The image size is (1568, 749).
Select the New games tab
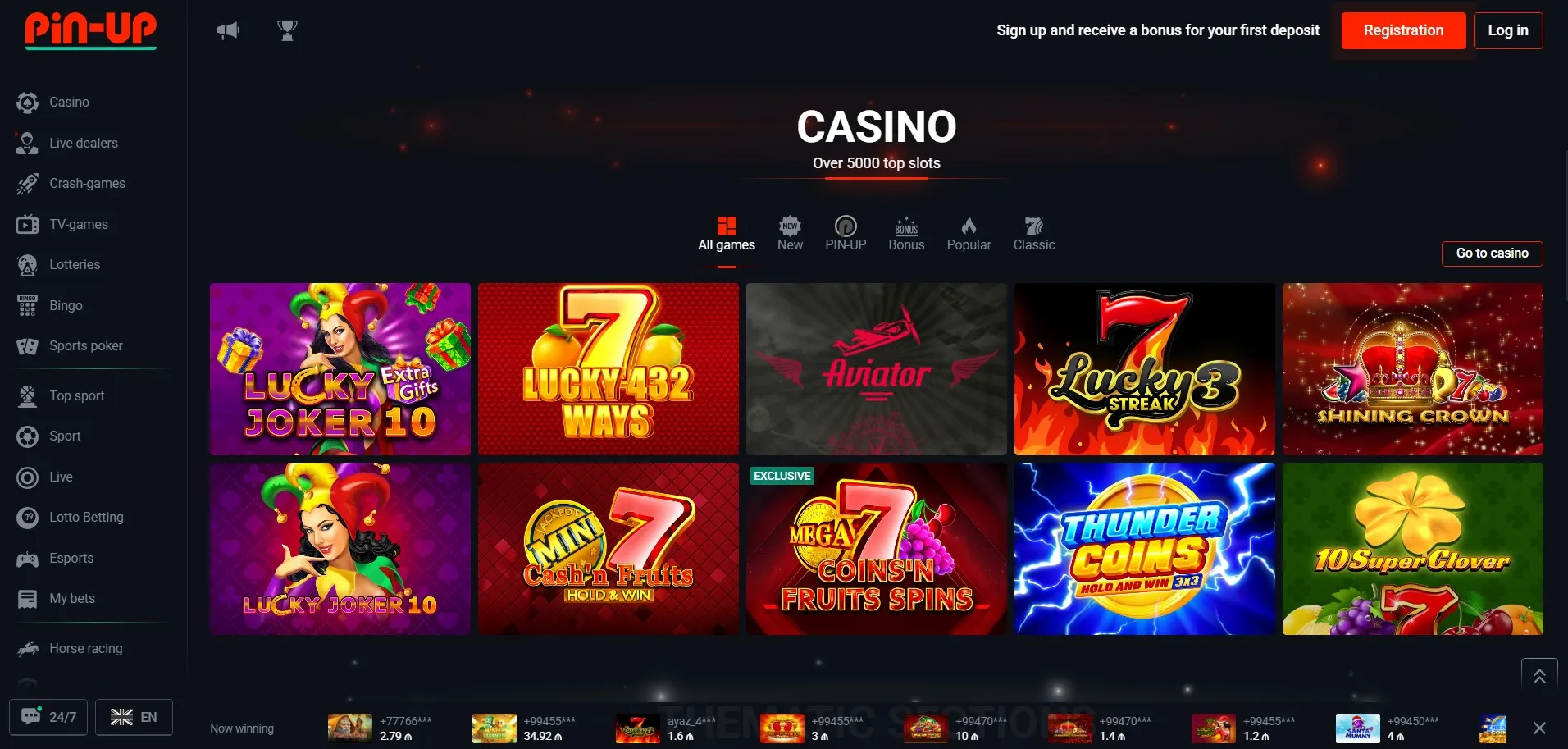[790, 235]
